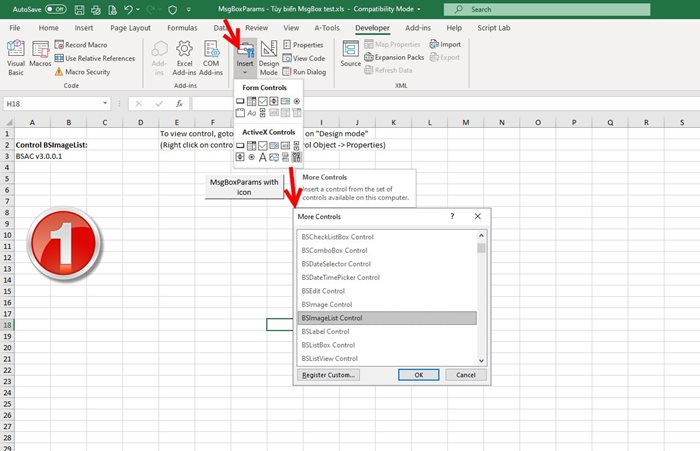The image size is (700, 451).
Task: Insert Form Control option button
Action: point(296,101)
